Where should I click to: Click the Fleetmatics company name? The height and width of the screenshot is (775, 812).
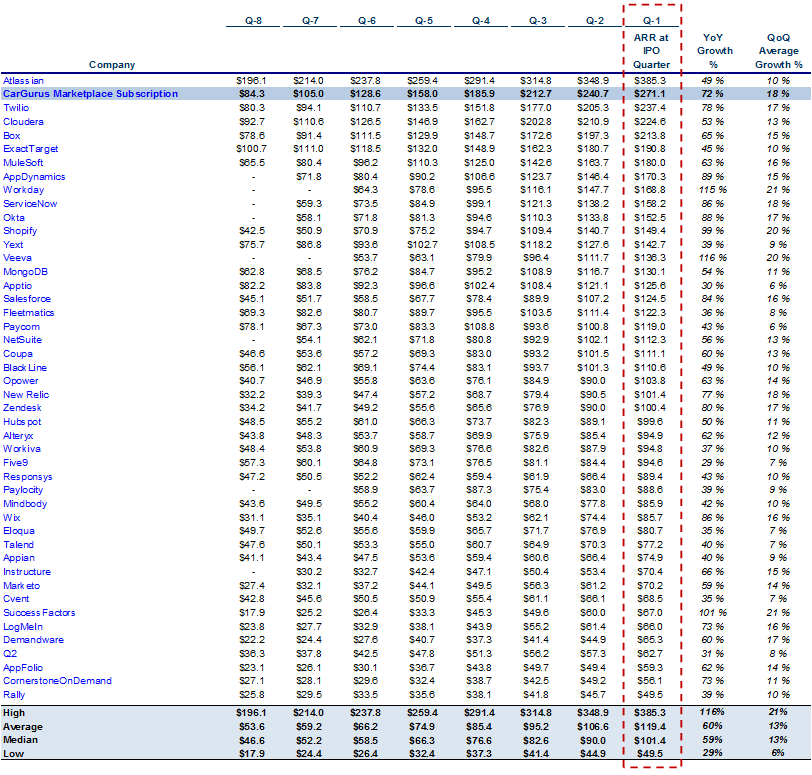28,313
